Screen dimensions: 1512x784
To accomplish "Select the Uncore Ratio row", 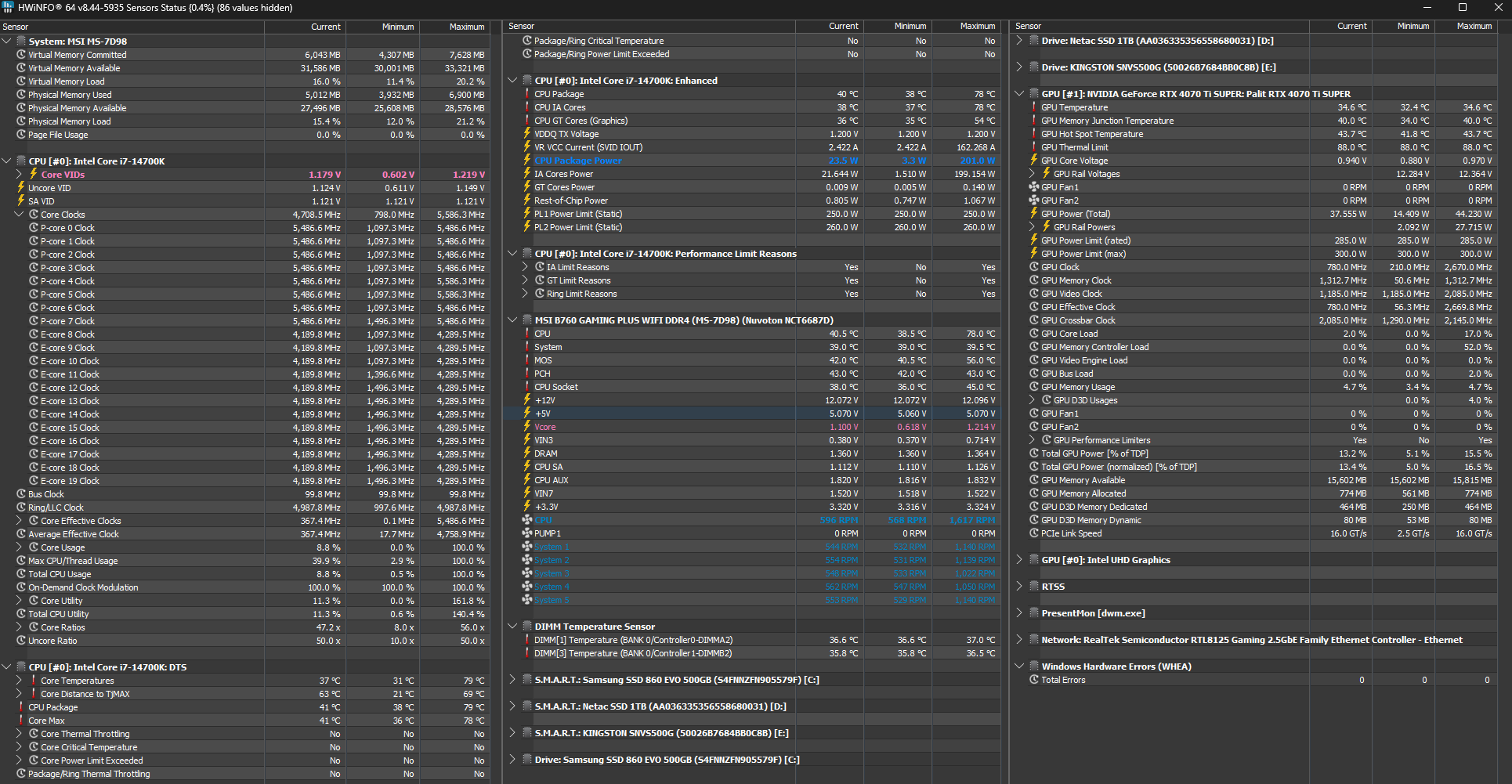I will (244, 641).
